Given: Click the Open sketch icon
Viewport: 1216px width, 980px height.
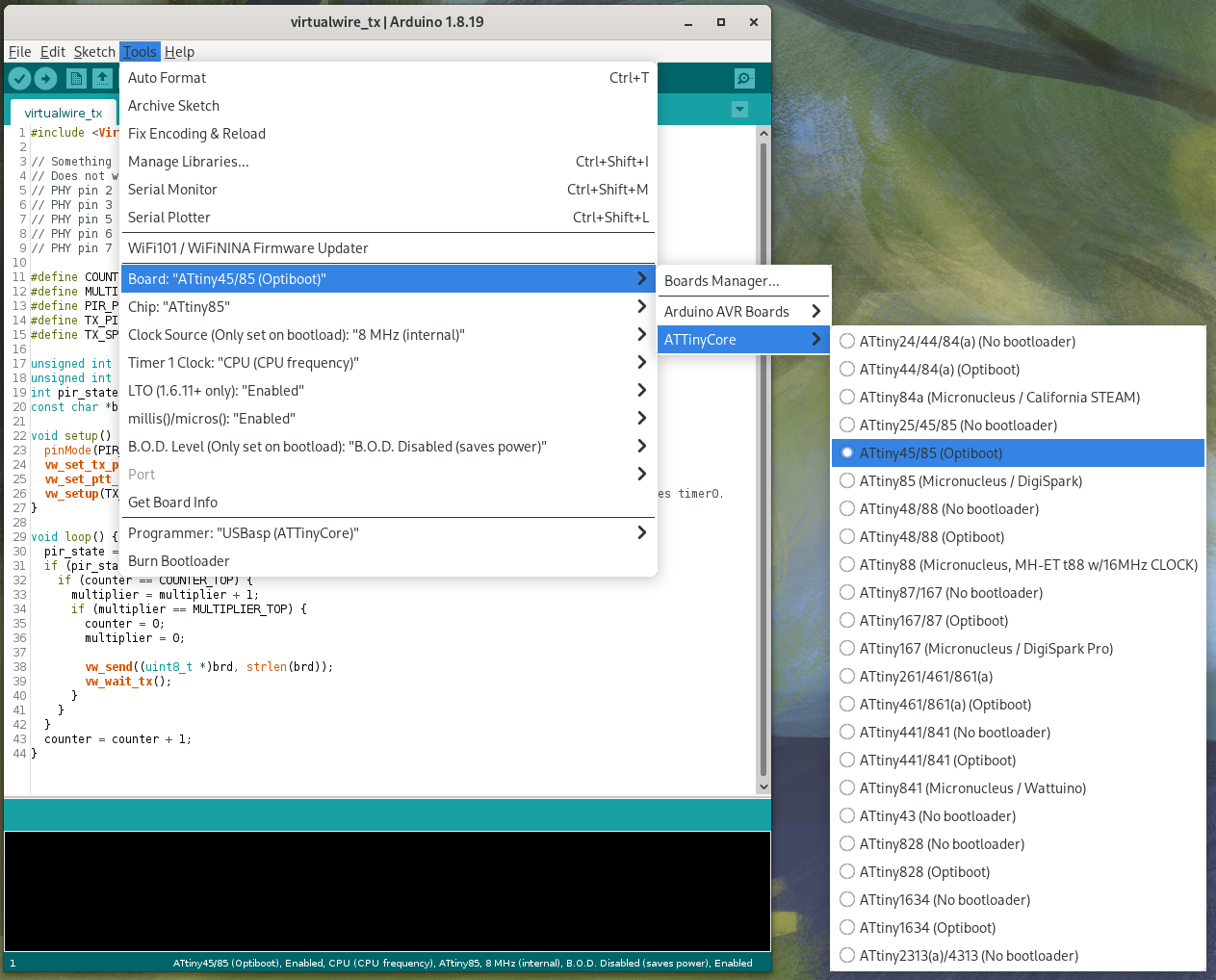Looking at the screenshot, I should point(102,79).
